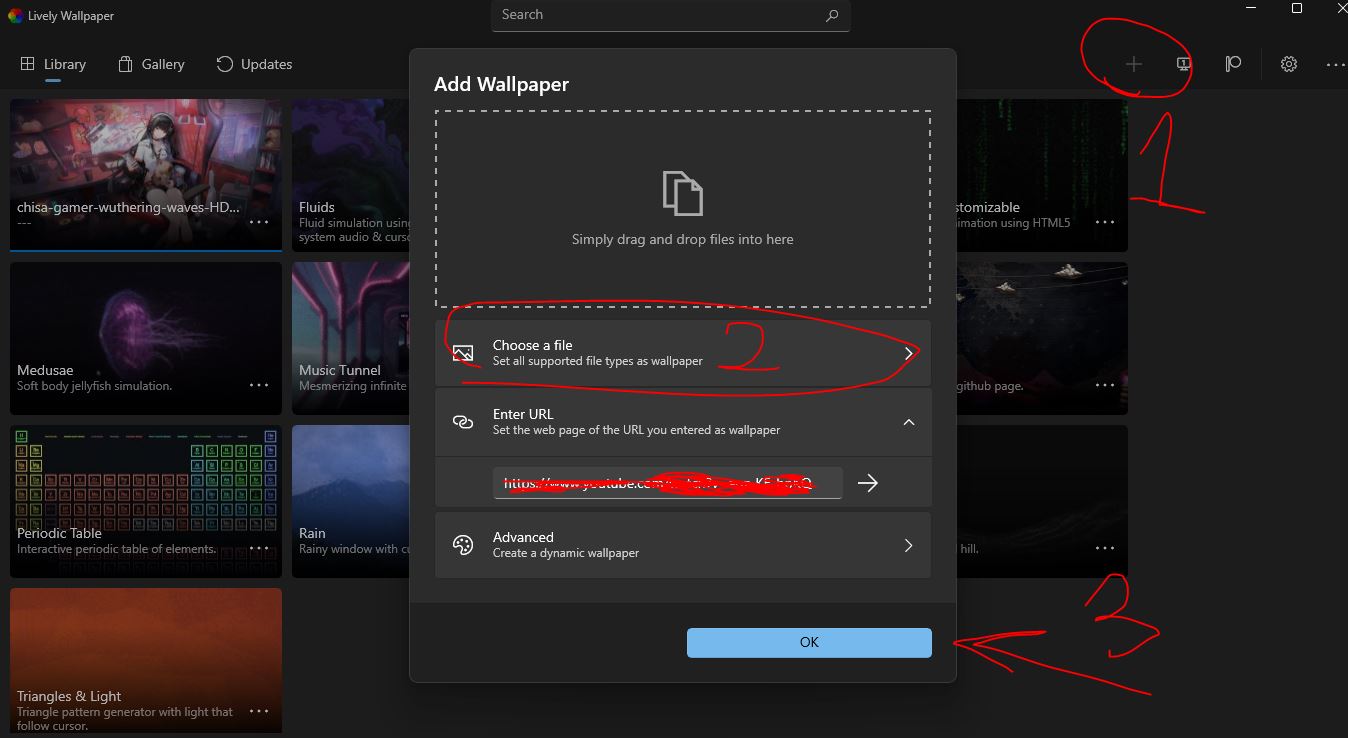Click the Patreon icon in the toolbar
This screenshot has width=1348, height=738.
[x=1233, y=64]
